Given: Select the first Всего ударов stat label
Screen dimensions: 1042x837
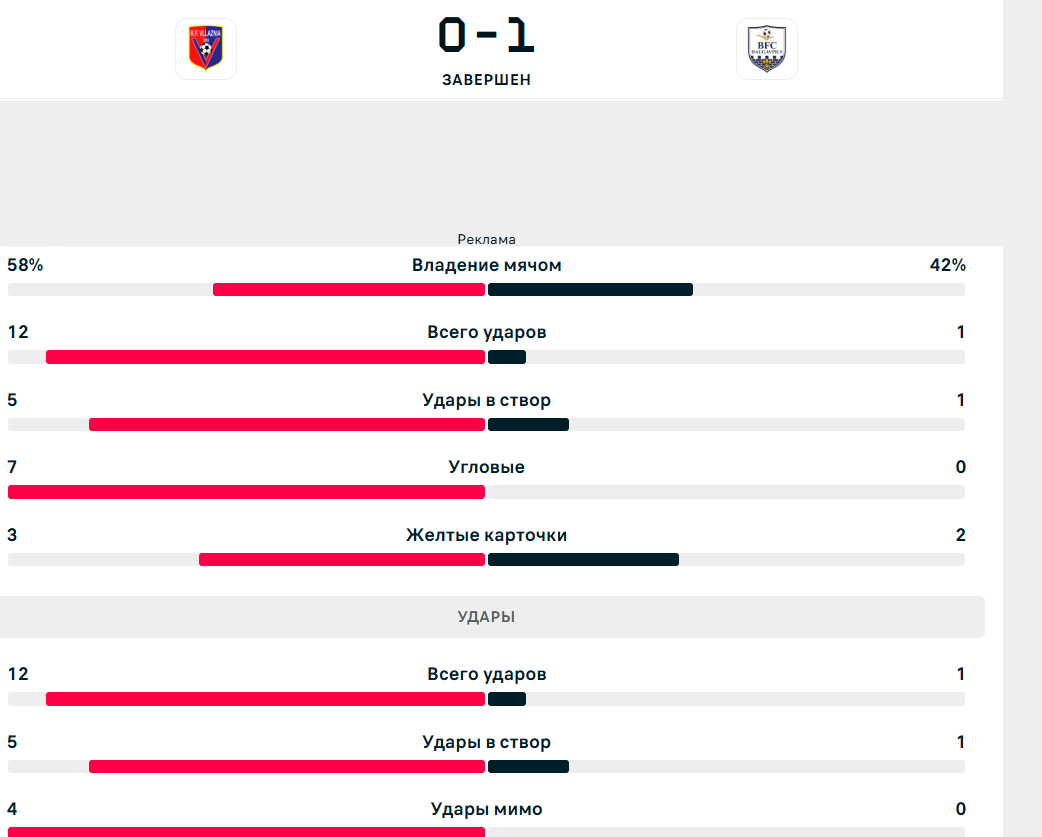Looking at the screenshot, I should click(x=486, y=332).
